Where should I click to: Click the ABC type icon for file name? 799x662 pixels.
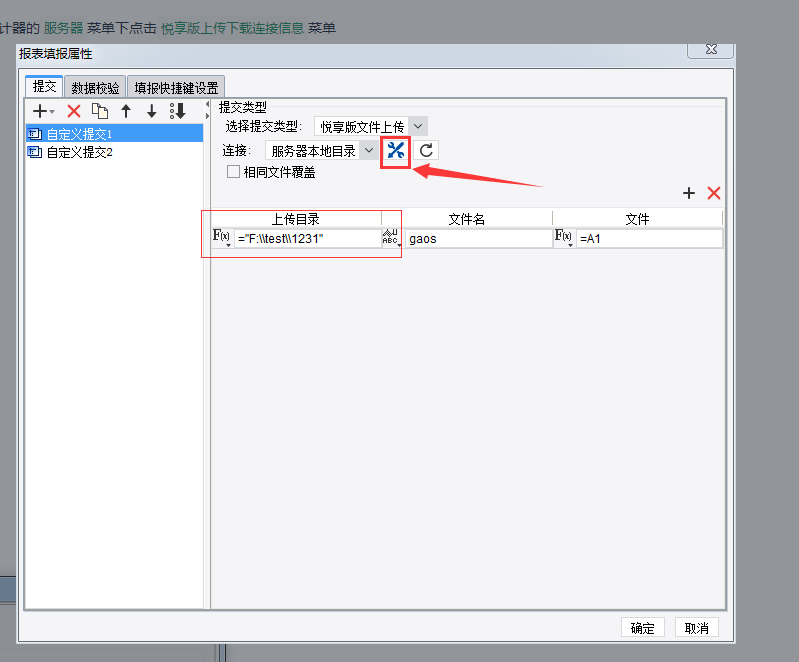pos(391,237)
